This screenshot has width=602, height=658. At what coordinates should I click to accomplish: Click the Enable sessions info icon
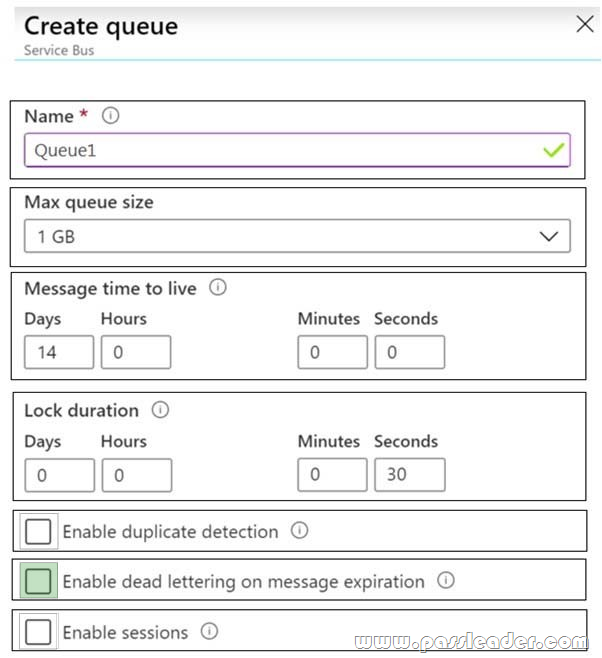point(209,631)
